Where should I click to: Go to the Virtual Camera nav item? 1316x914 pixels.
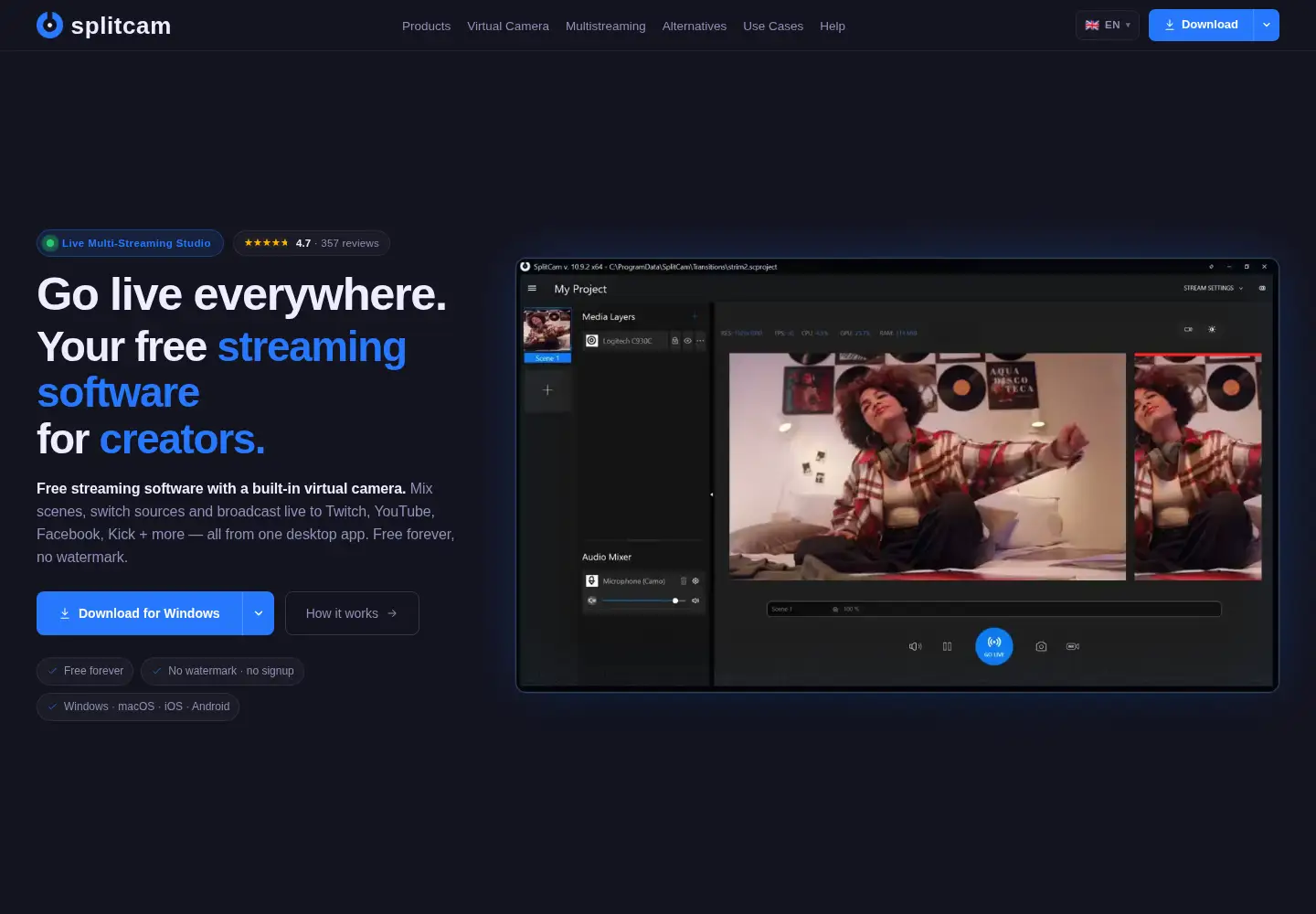[508, 26]
